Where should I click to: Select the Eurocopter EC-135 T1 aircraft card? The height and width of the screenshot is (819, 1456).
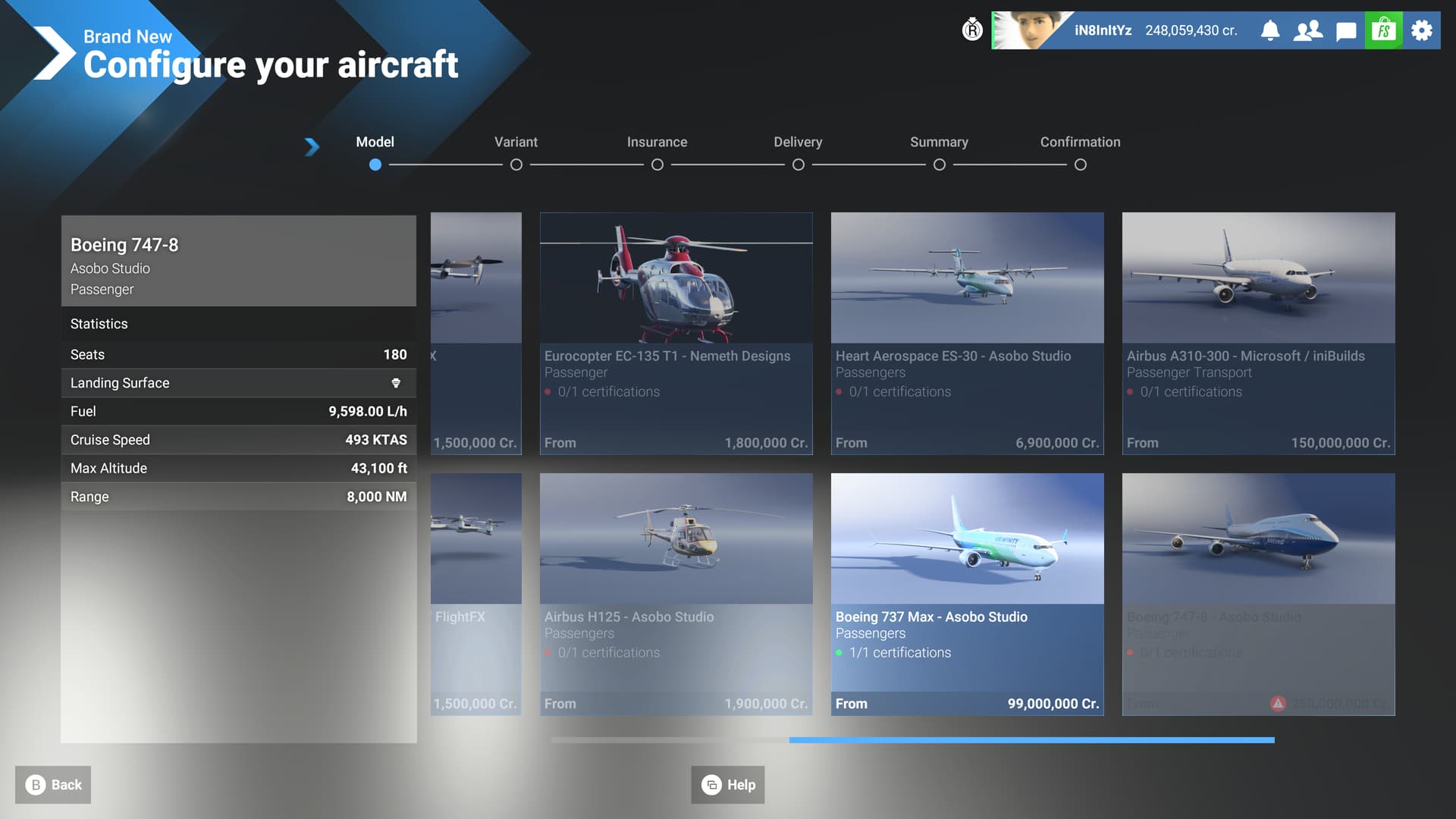click(676, 333)
